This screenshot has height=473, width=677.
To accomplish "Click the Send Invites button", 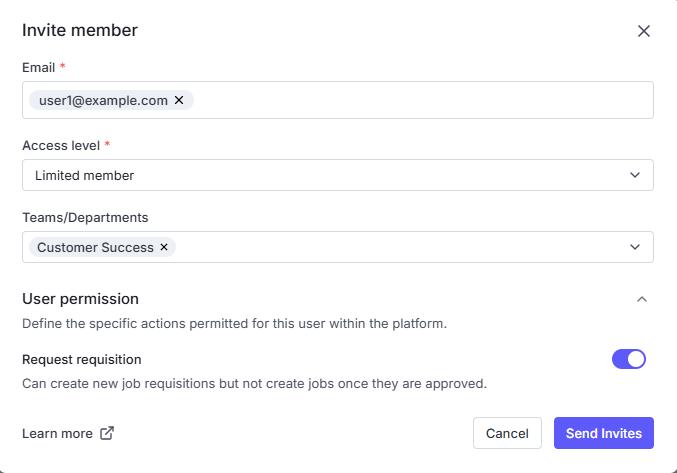I will pos(603,433).
